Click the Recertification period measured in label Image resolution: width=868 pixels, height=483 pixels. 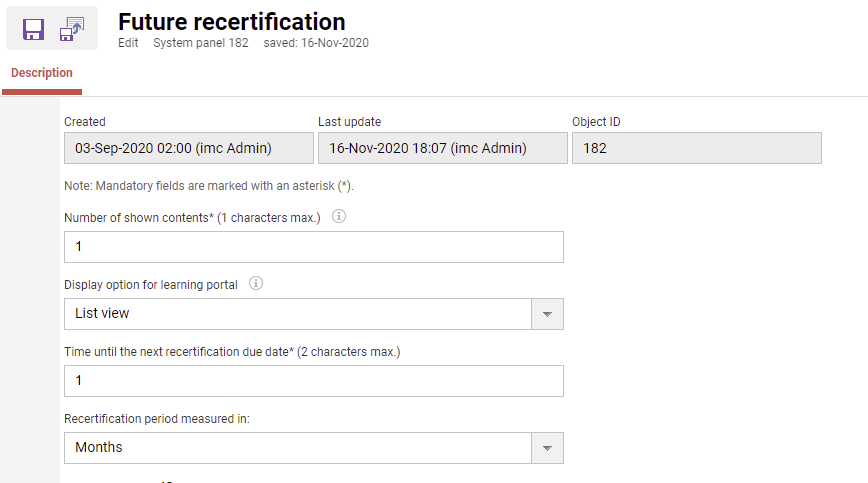pos(156,419)
